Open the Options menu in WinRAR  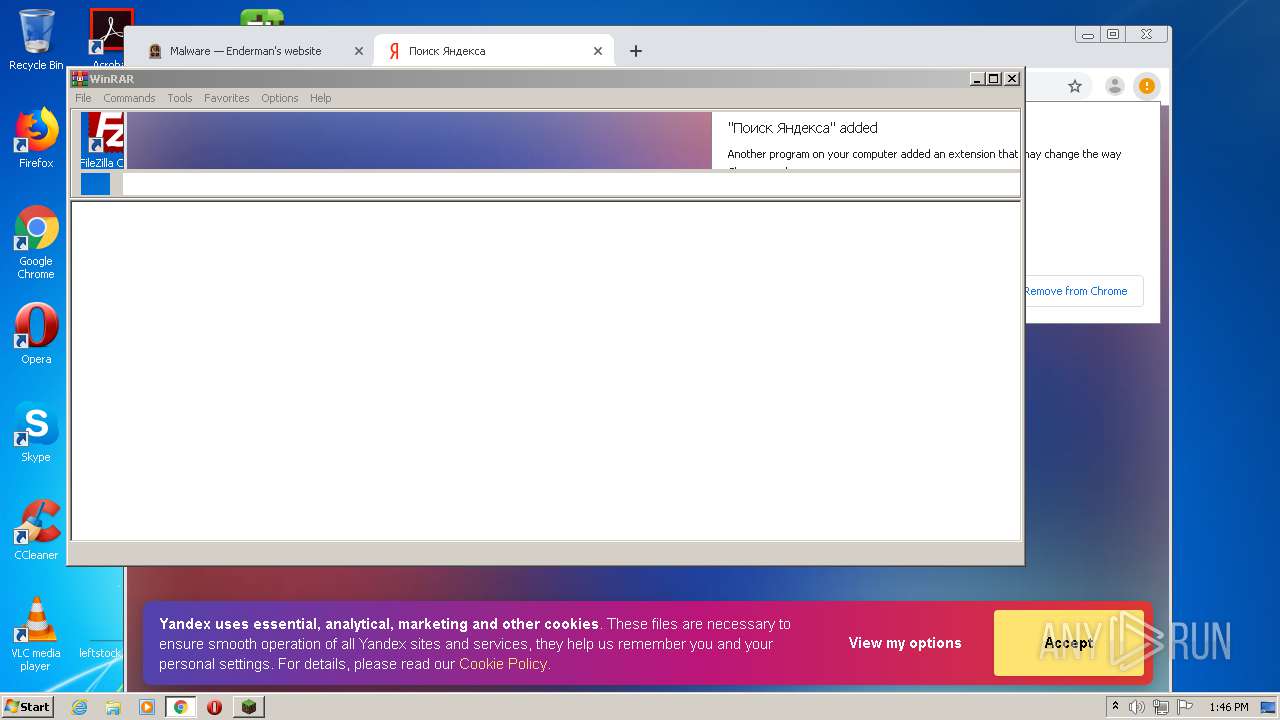(280, 98)
